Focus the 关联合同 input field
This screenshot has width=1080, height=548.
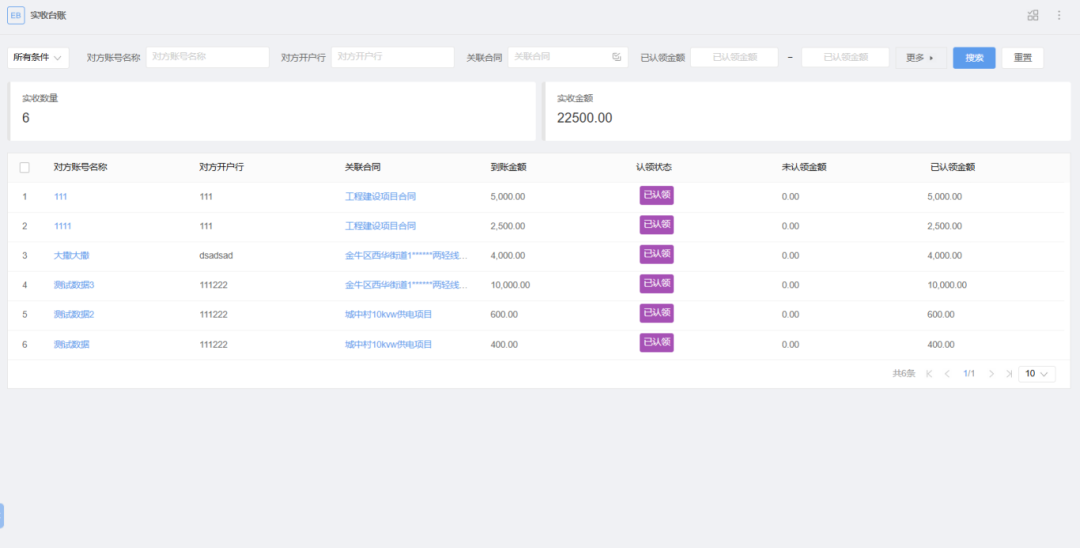coord(568,57)
